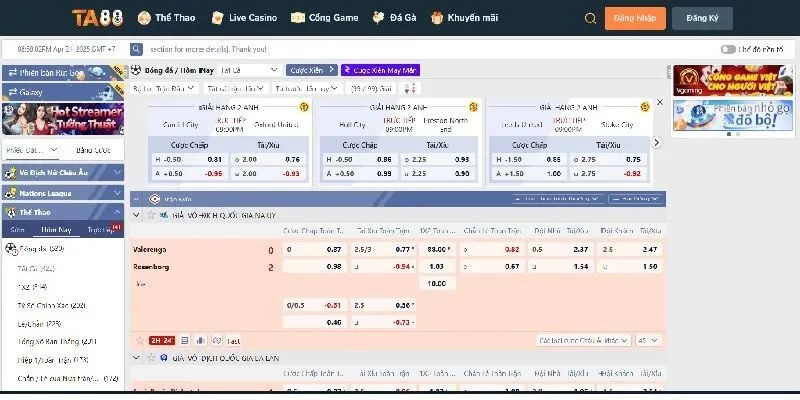The image size is (800, 400).
Task: Click the coin icon on Hull City match card
Action: click(472, 106)
